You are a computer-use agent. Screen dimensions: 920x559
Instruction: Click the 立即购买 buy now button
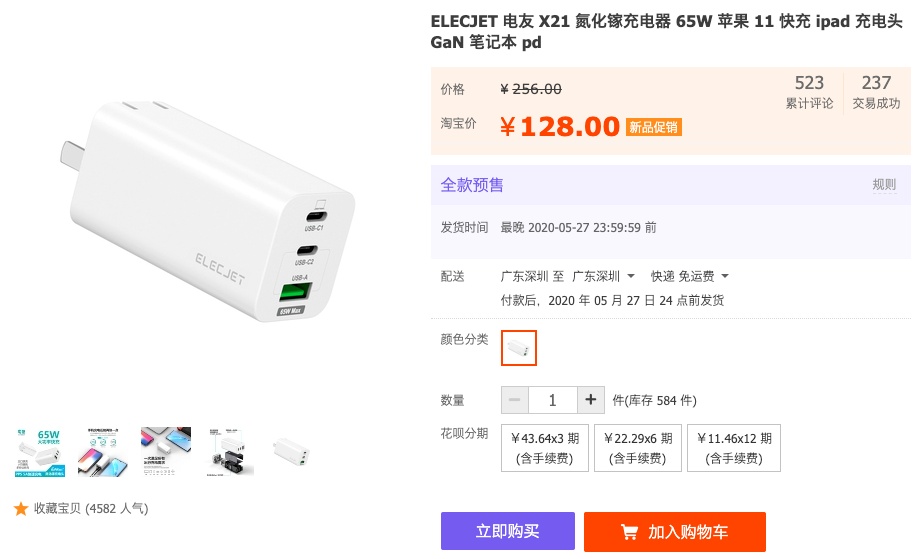[x=508, y=531]
